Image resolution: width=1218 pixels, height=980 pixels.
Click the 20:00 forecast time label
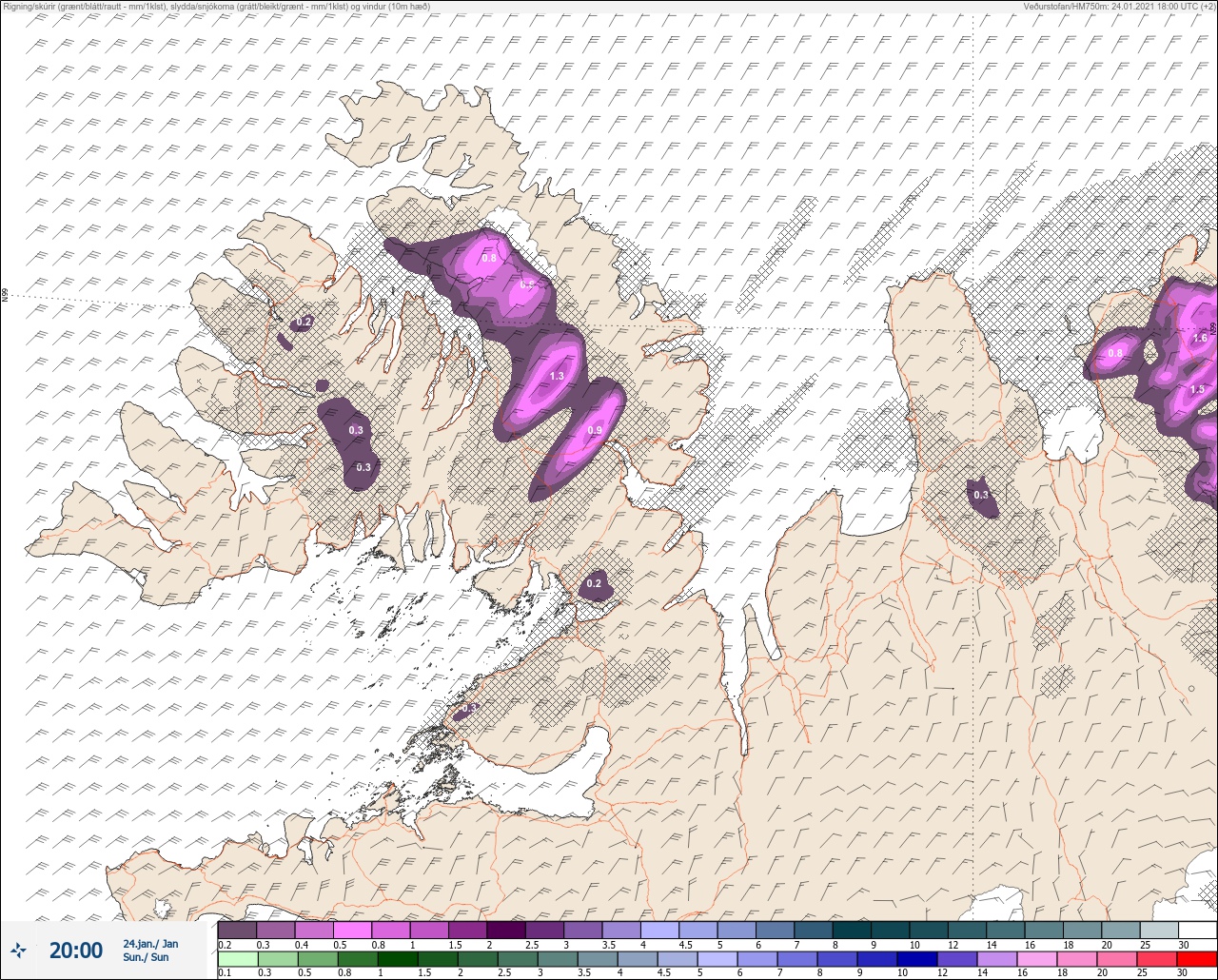pyautogui.click(x=75, y=950)
